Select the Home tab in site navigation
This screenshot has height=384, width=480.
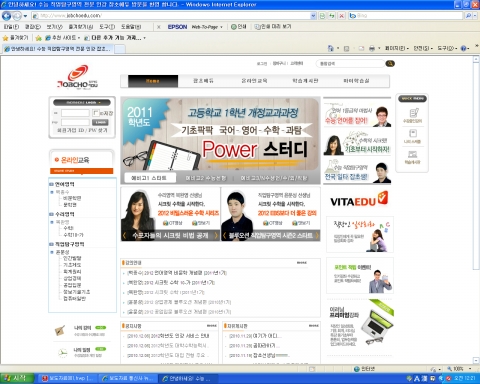coord(153,81)
